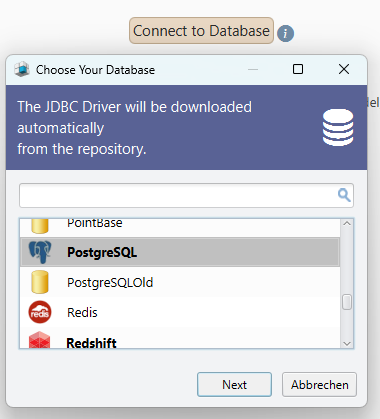The height and width of the screenshot is (419, 380).
Task: Click the Connect to Database button
Action: [201, 31]
